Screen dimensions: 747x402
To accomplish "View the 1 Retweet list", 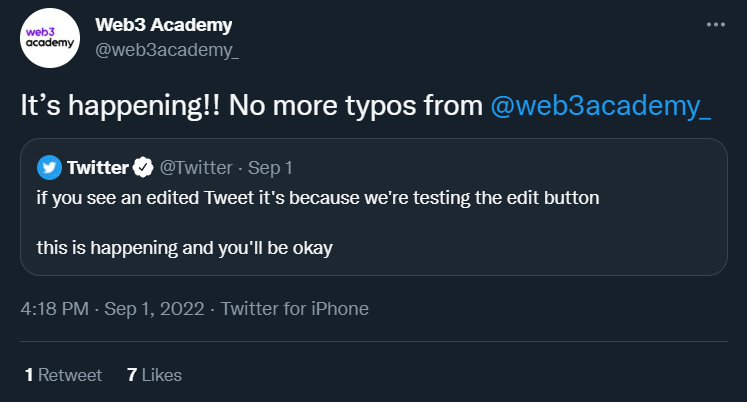I will pyautogui.click(x=63, y=375).
